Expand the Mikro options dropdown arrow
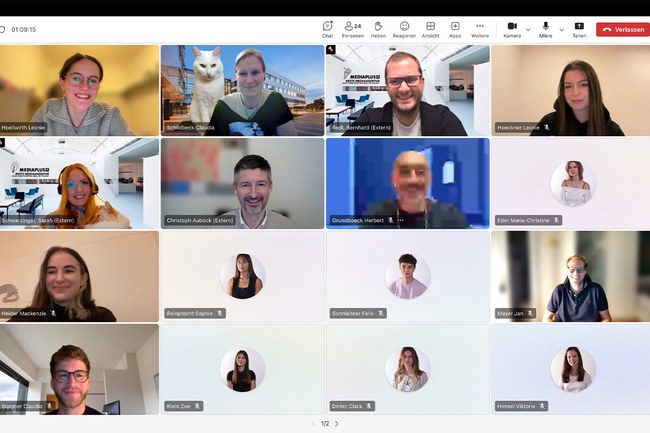This screenshot has height=433, width=650. click(x=561, y=29)
